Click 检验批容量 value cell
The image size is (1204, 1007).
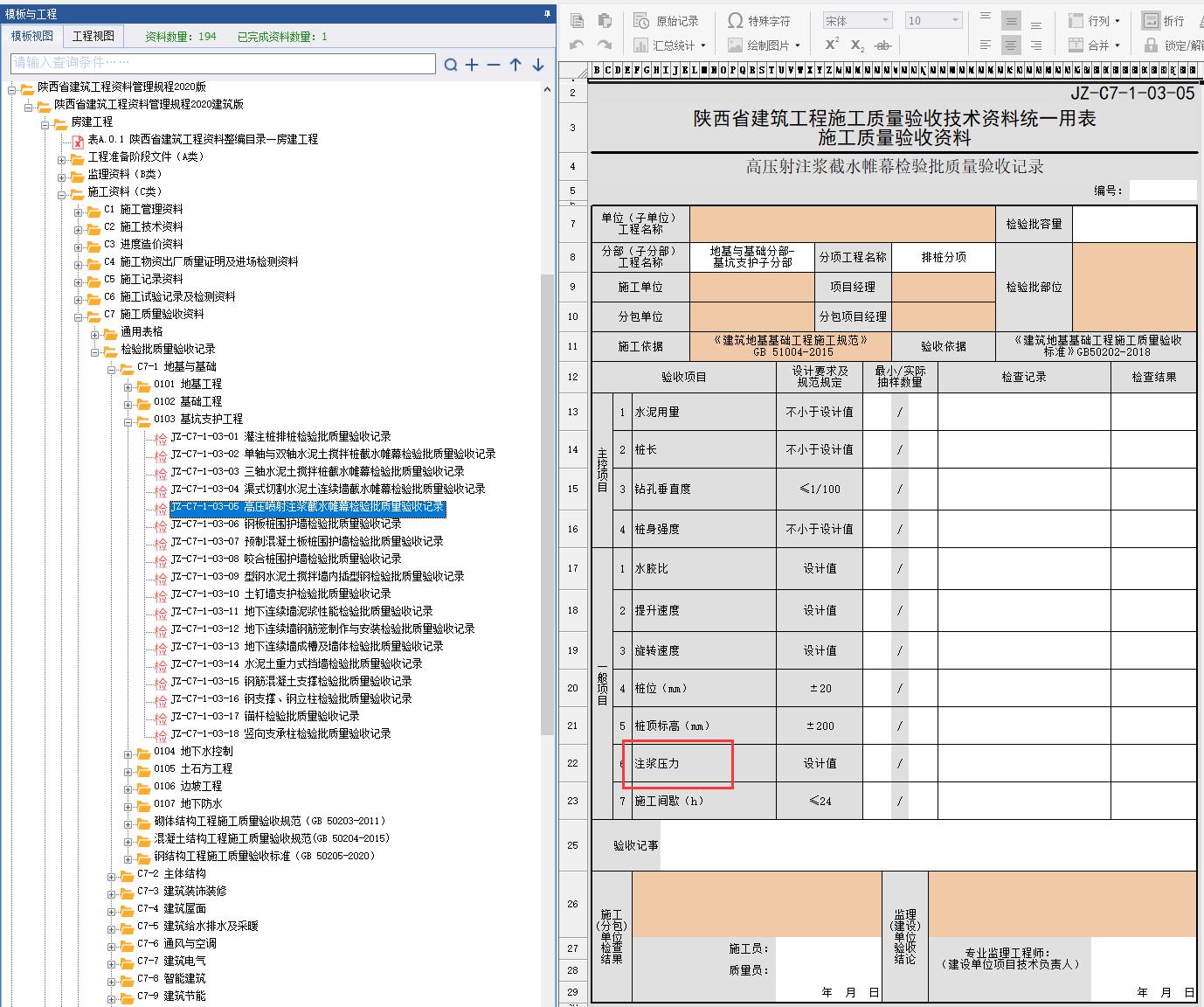click(x=1134, y=224)
